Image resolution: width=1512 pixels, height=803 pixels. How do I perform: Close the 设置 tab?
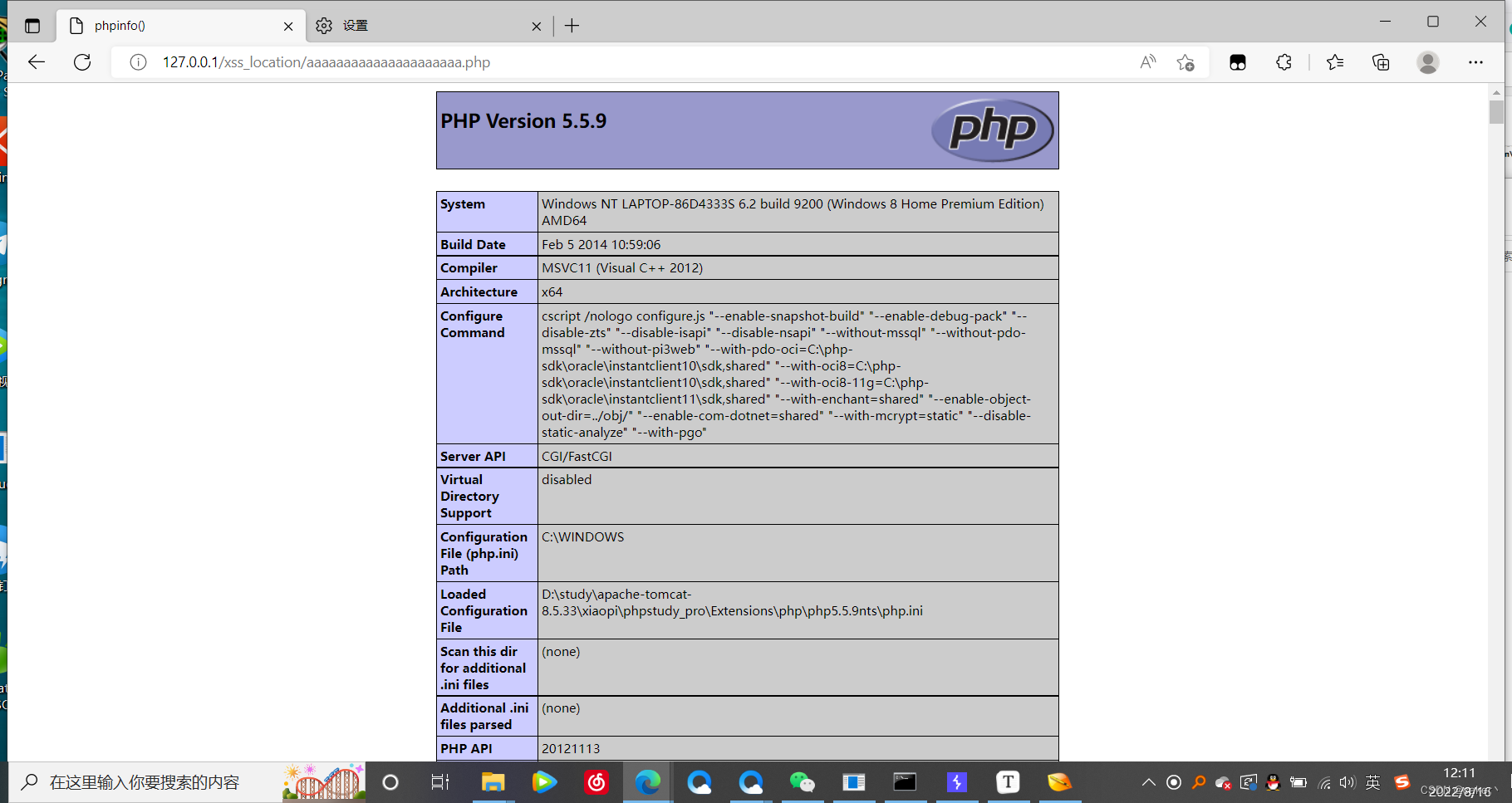click(x=537, y=27)
